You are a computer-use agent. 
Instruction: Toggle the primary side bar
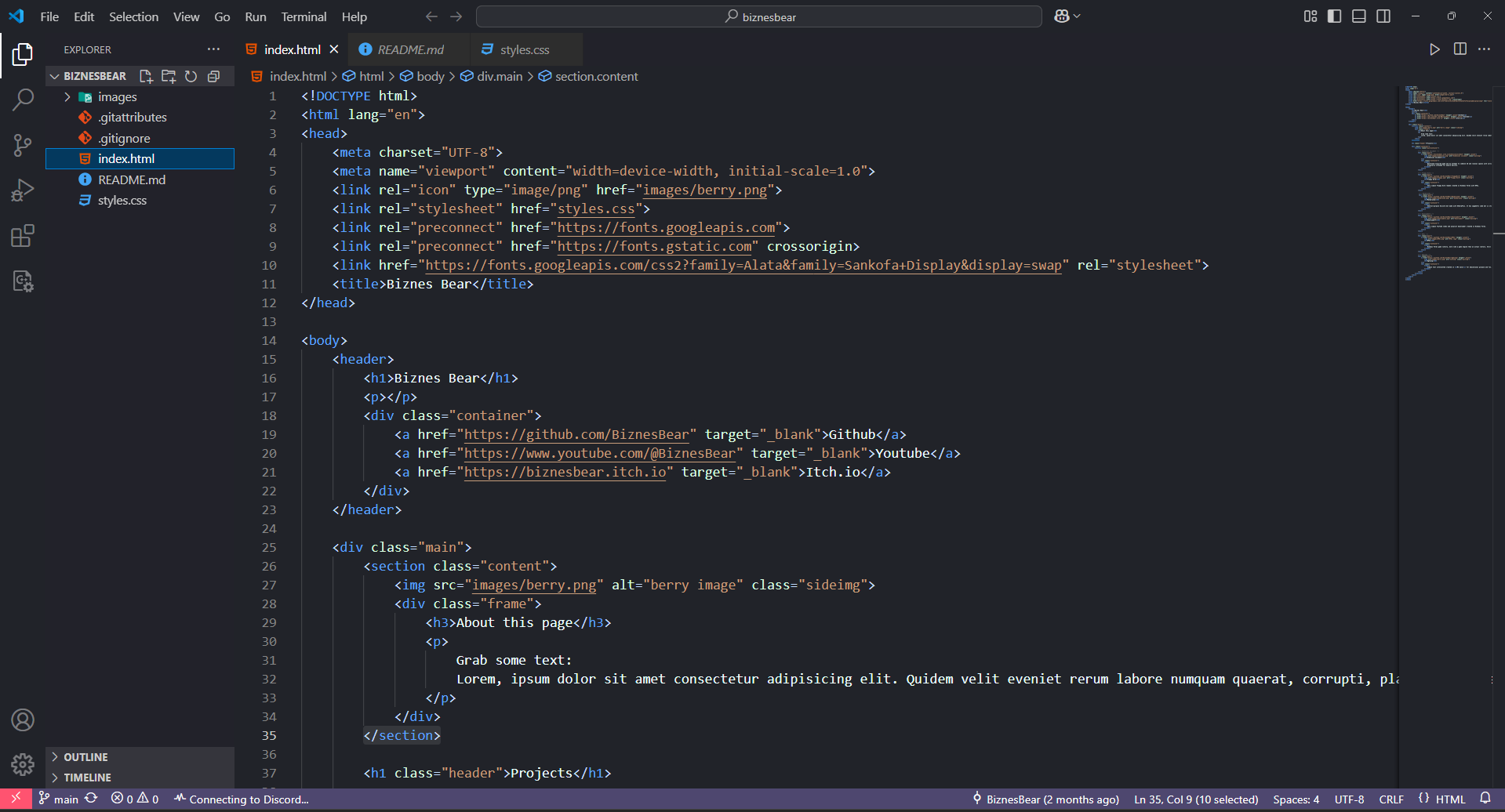click(x=1334, y=16)
